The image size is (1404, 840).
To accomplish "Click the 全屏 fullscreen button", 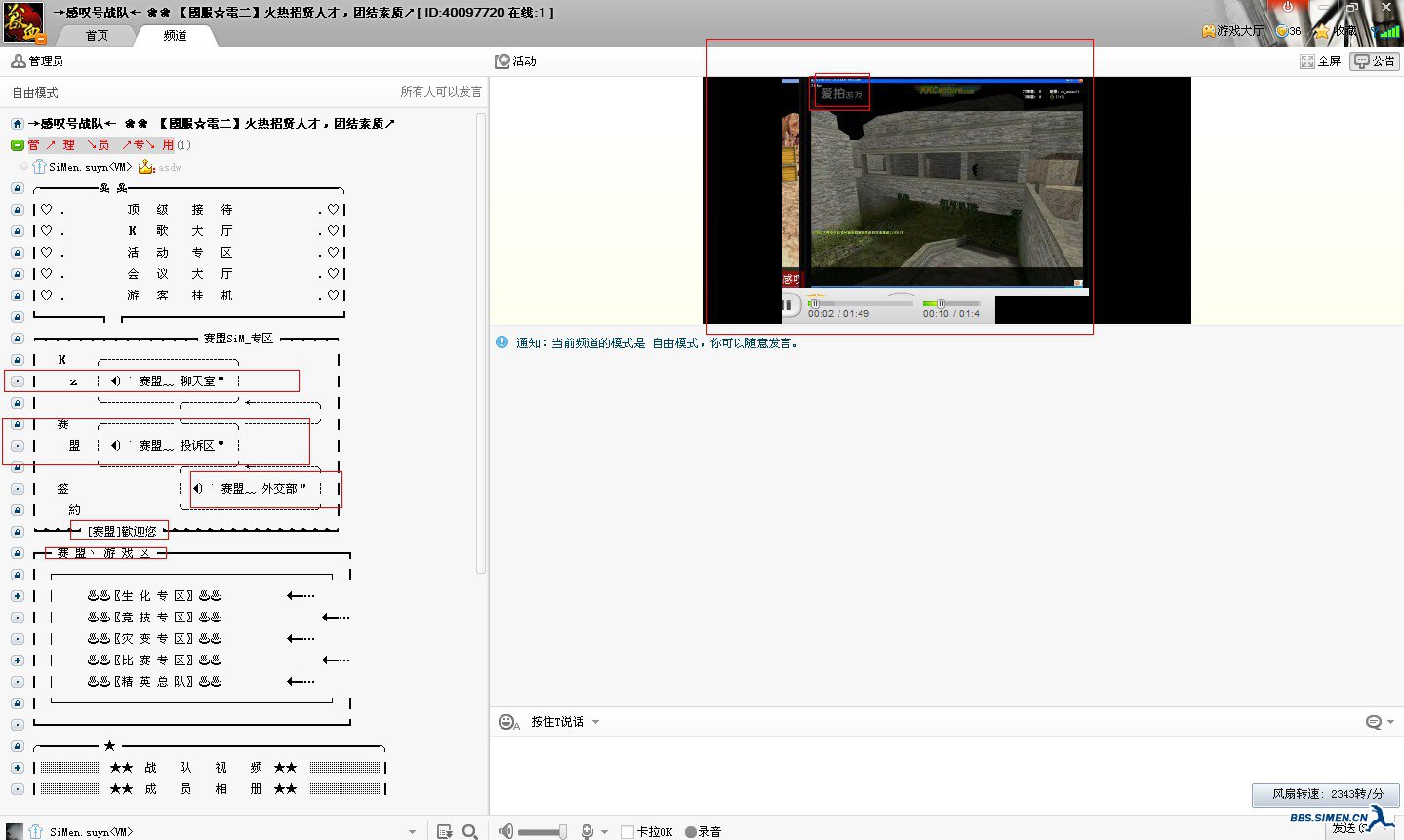I will [1320, 60].
